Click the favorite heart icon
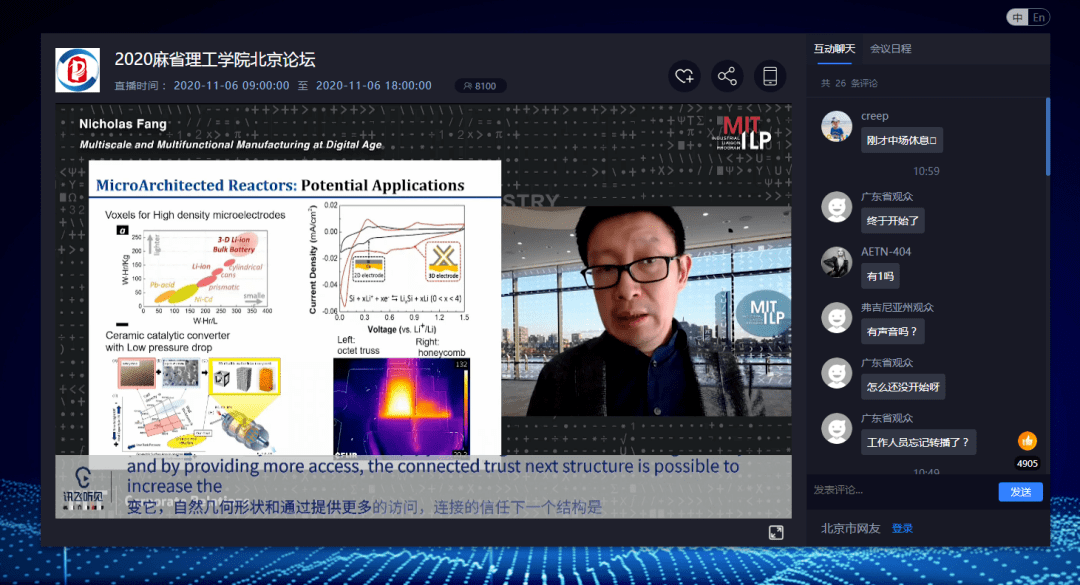 (684, 76)
